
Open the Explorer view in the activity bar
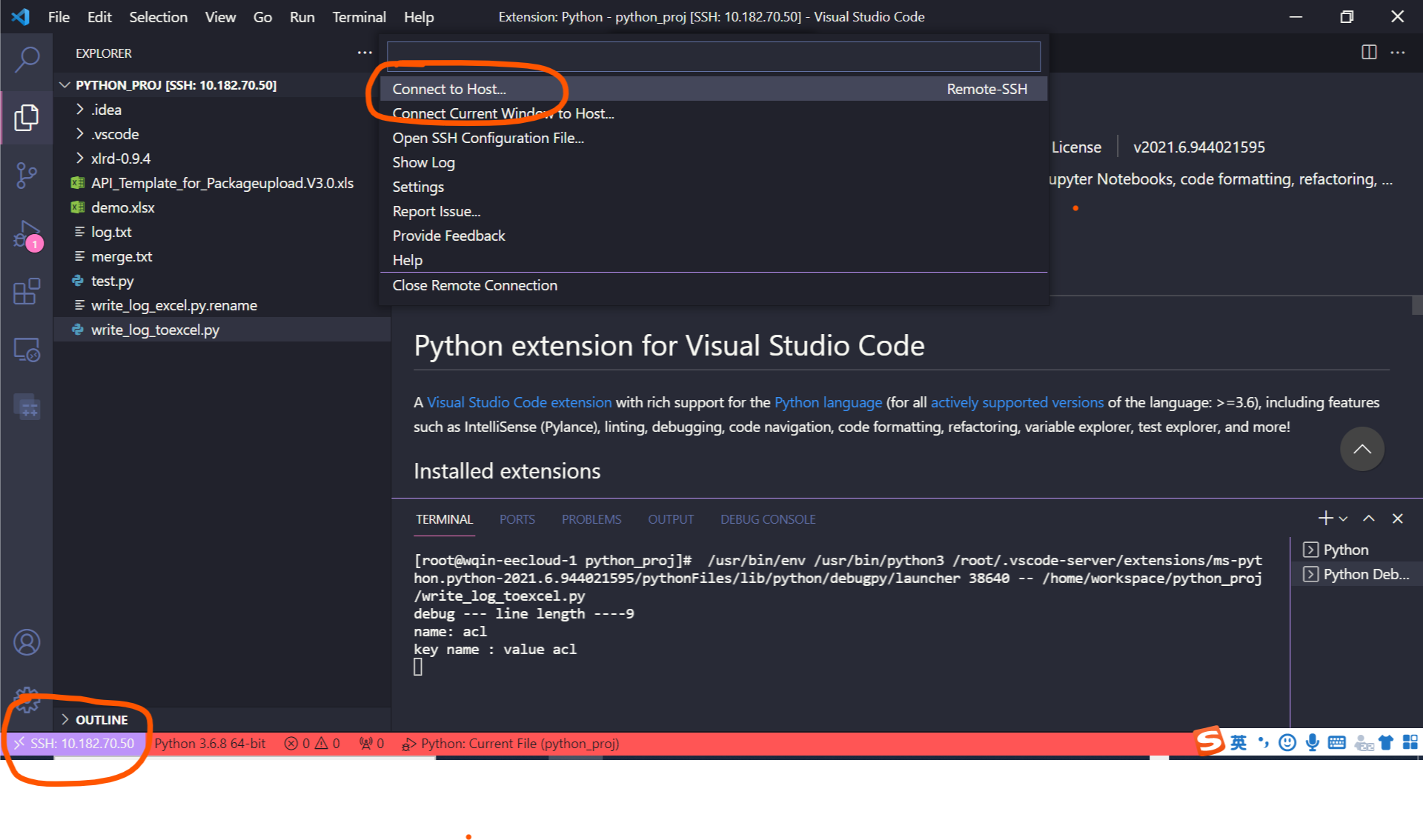(27, 117)
